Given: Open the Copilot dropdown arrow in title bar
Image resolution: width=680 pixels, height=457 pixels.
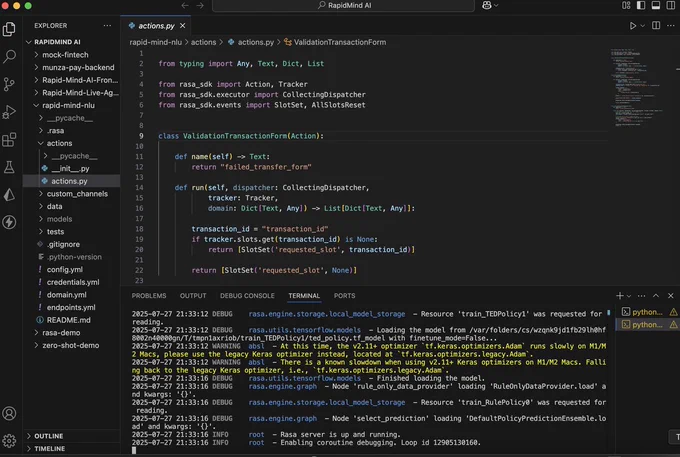Looking at the screenshot, I should pos(496,5).
